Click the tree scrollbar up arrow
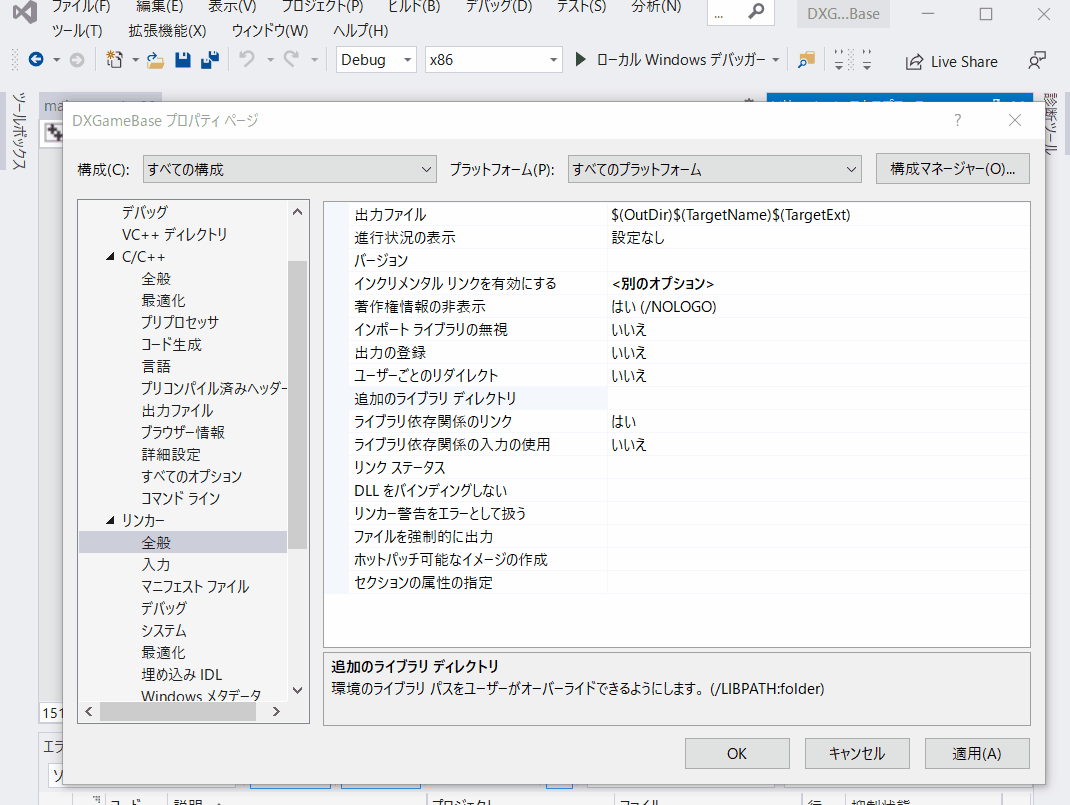The height and width of the screenshot is (805, 1070). coord(298,212)
